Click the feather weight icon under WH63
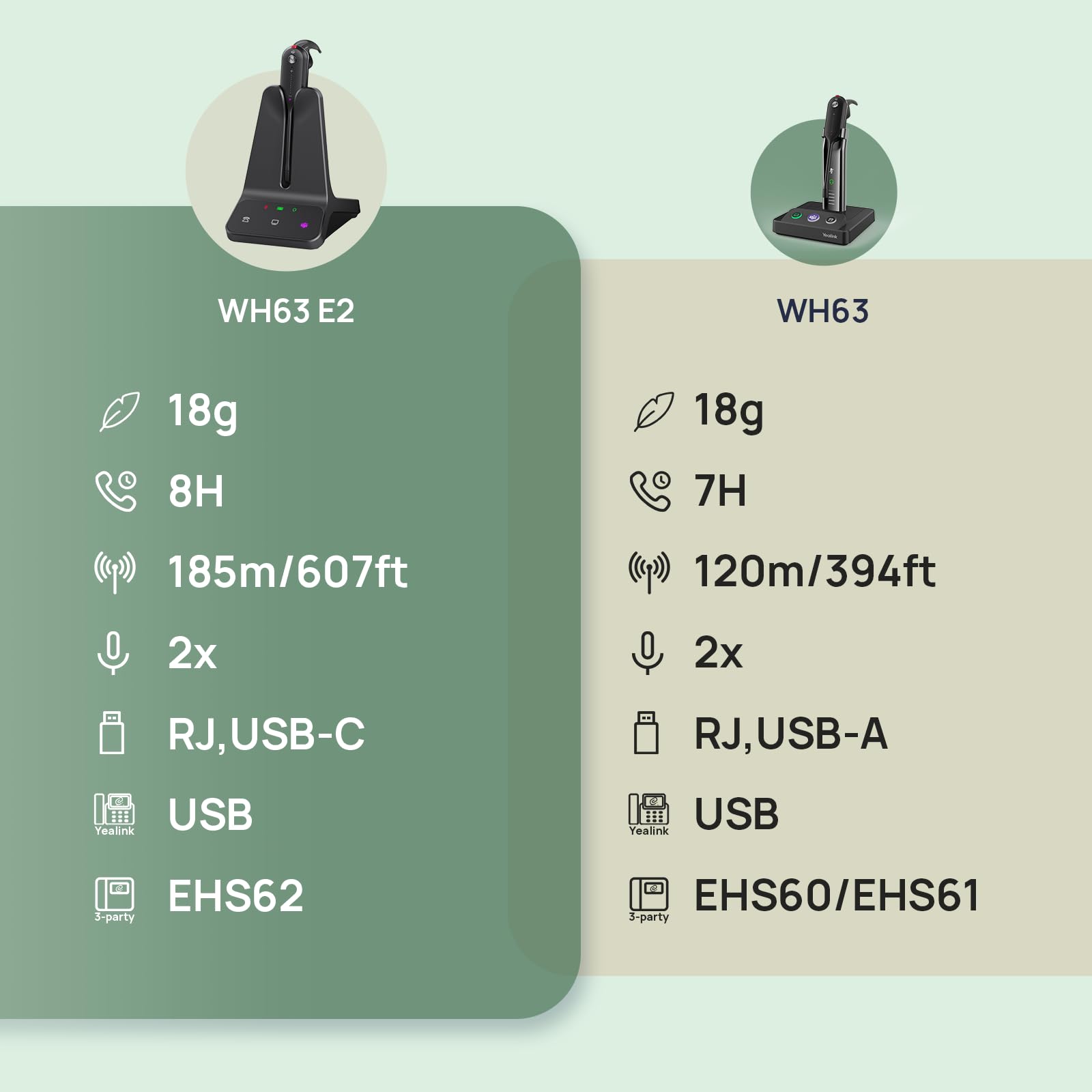 (x=654, y=411)
